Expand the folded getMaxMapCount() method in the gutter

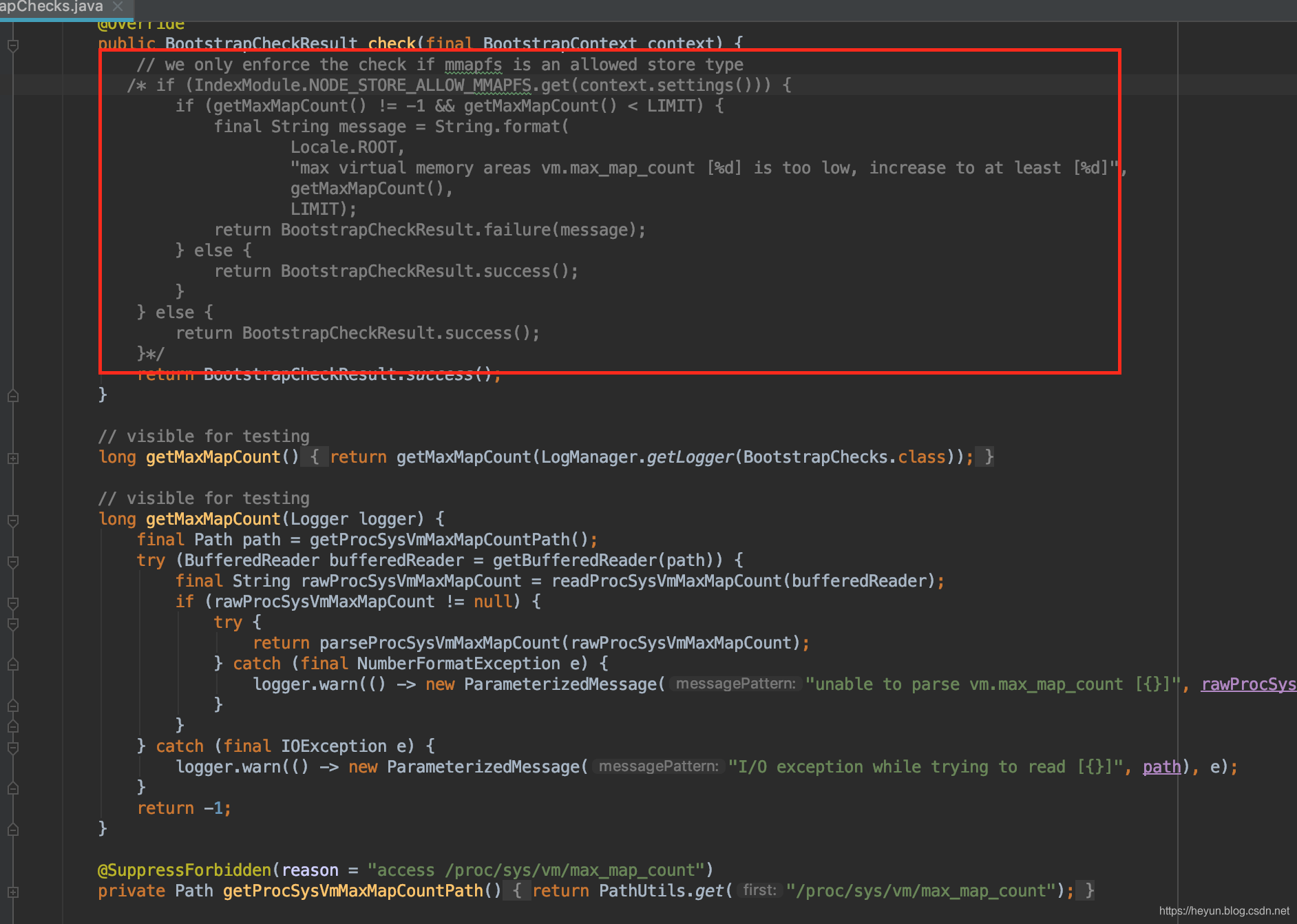(12, 458)
